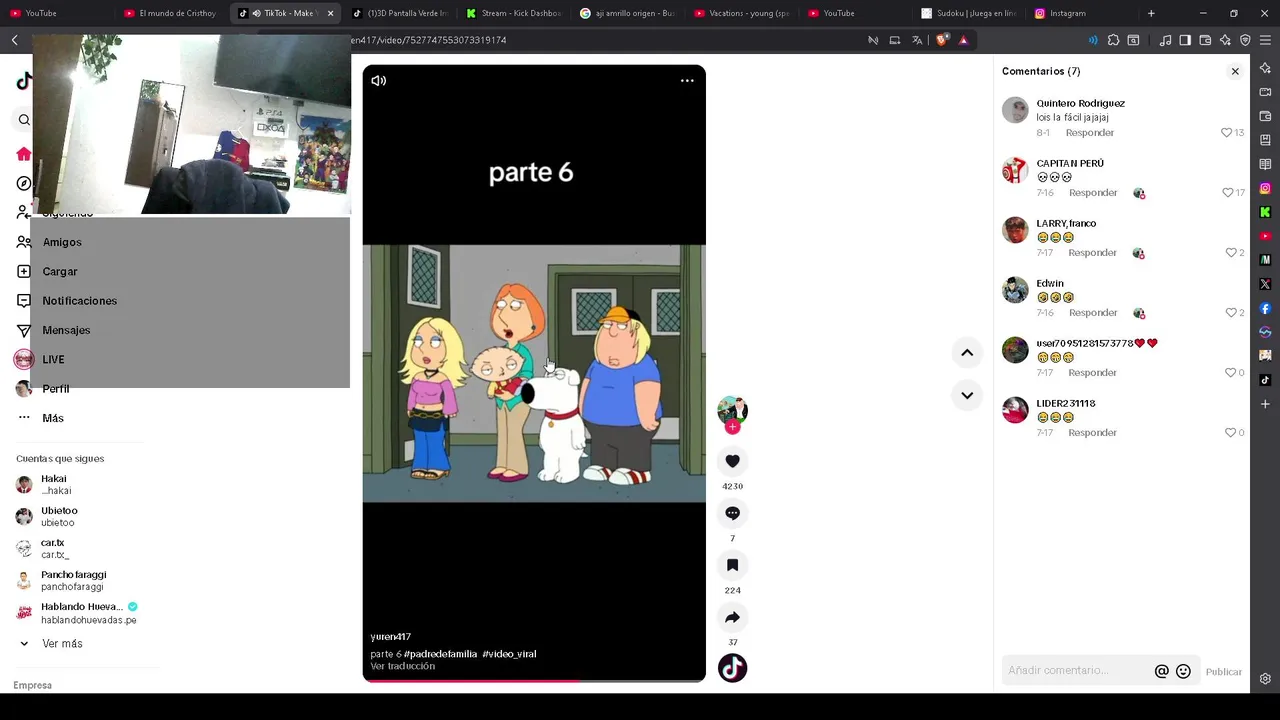Switch to El mundo de Cristhoy tab

click(171, 13)
